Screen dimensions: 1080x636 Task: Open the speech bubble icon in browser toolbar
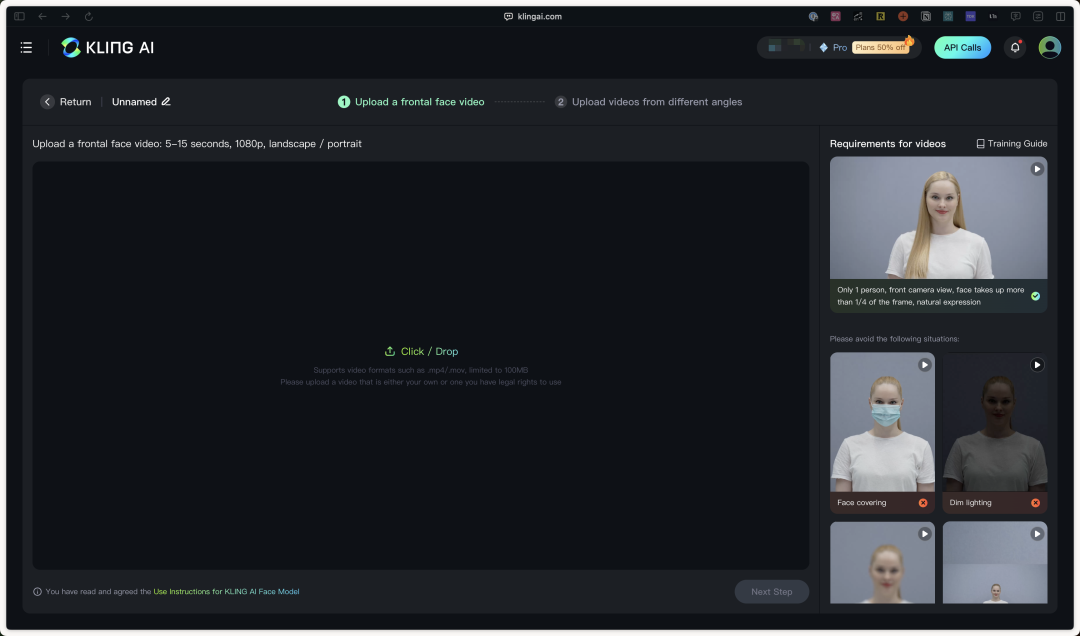tap(1015, 17)
